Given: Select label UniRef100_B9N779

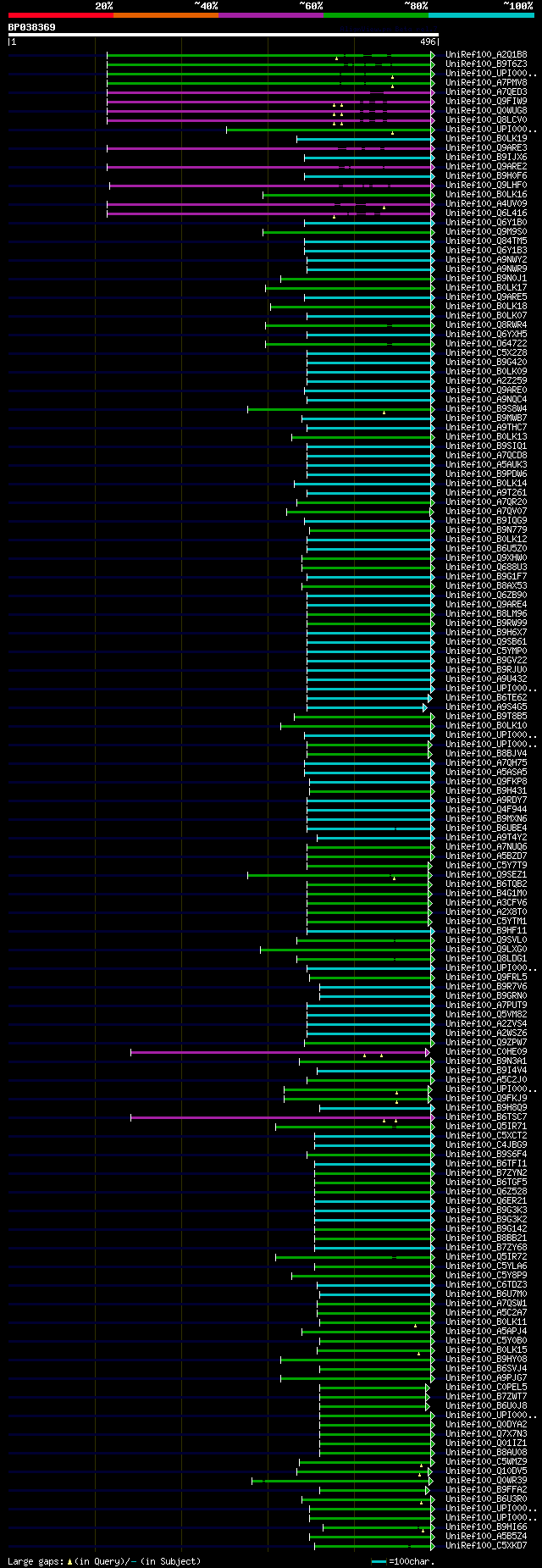Looking at the screenshot, I should (486, 530).
